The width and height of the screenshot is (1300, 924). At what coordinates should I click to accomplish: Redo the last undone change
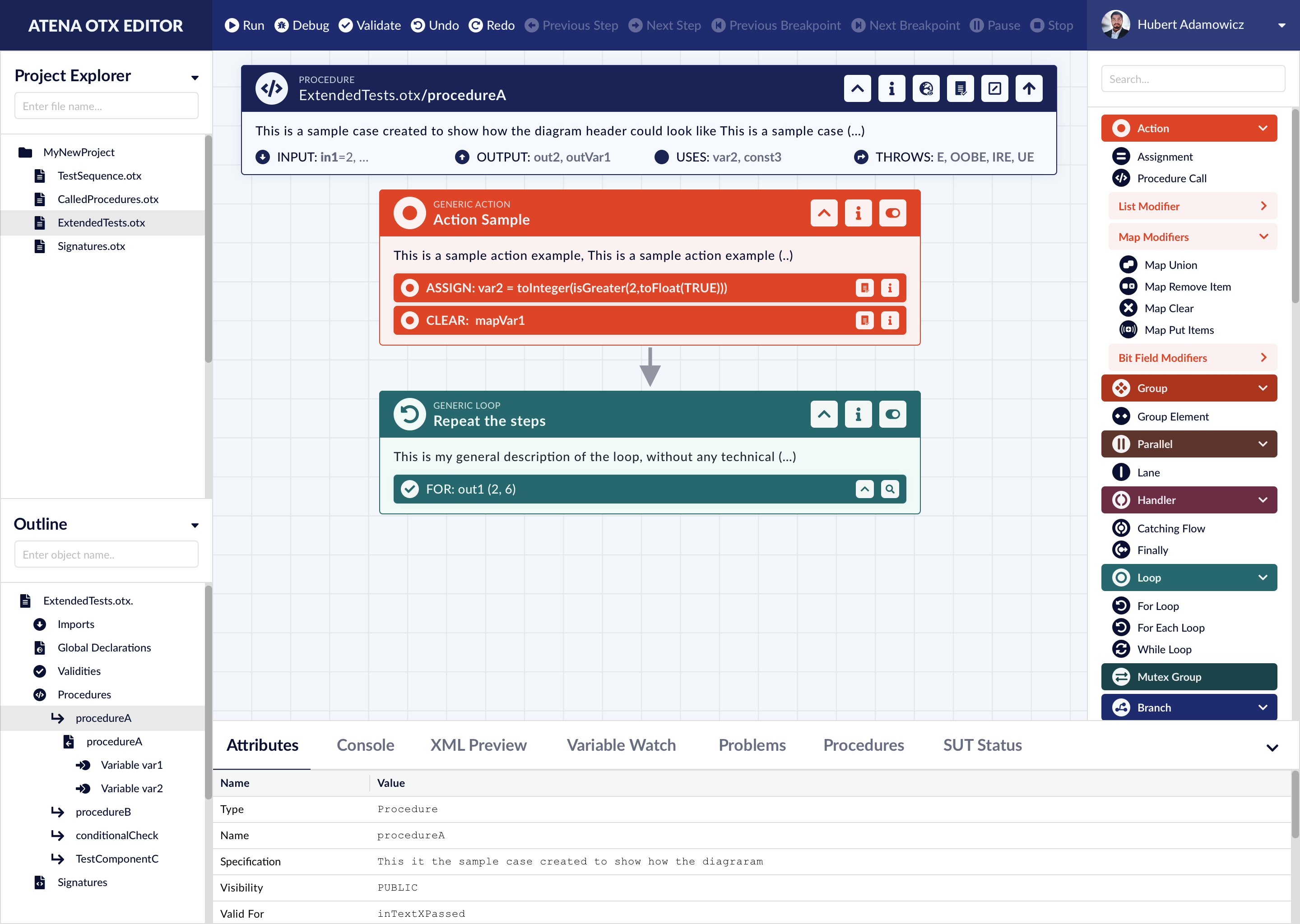[492, 25]
